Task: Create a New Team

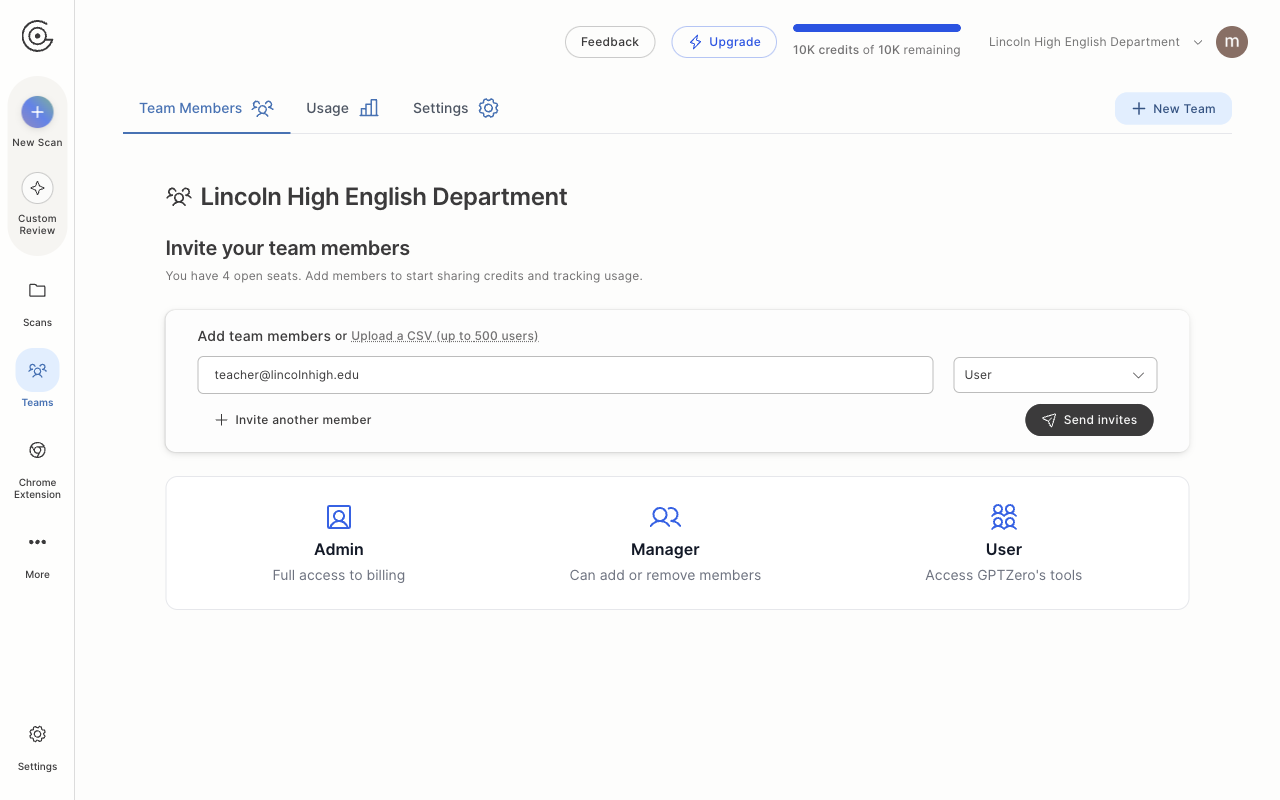Action: pos(1173,109)
